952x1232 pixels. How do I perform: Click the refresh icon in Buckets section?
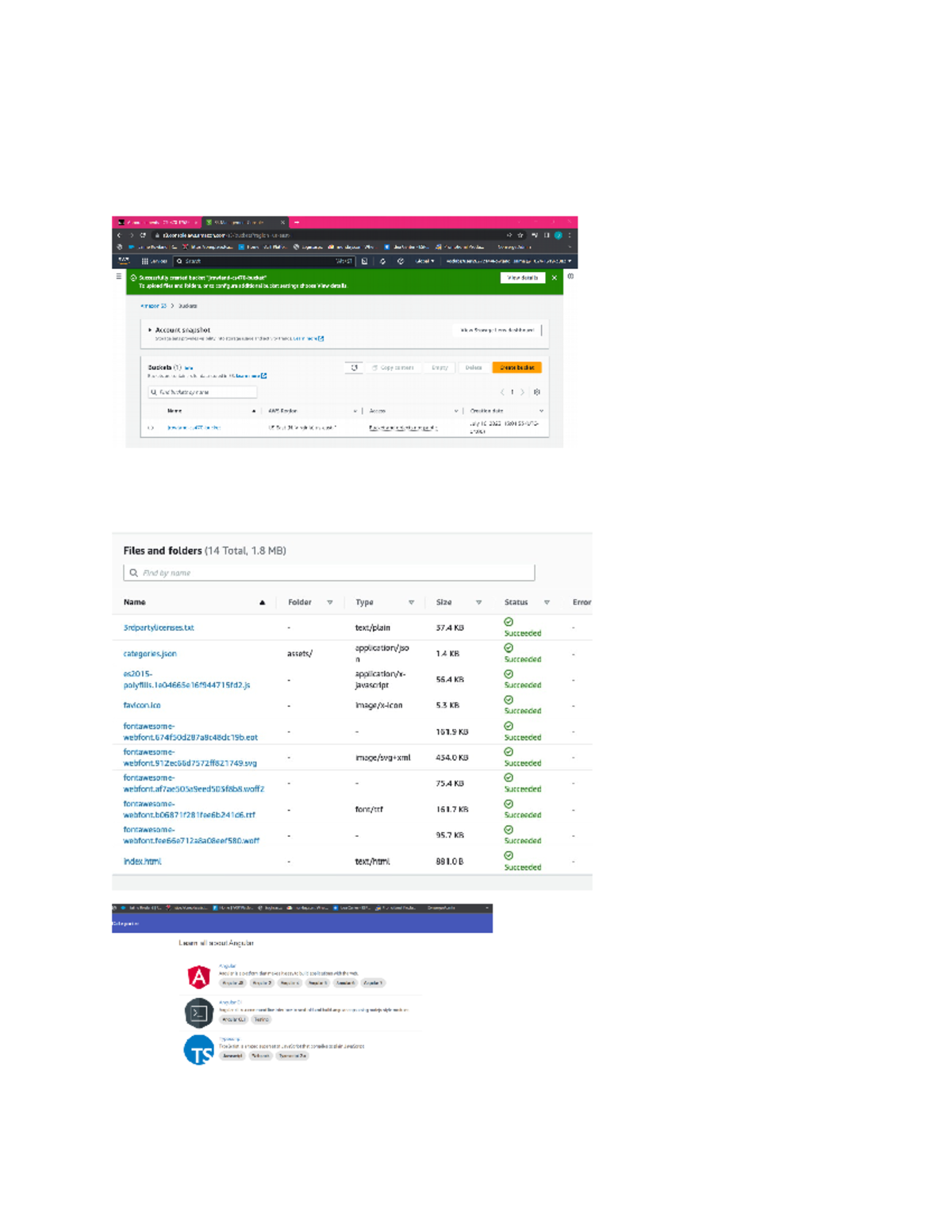click(x=353, y=367)
